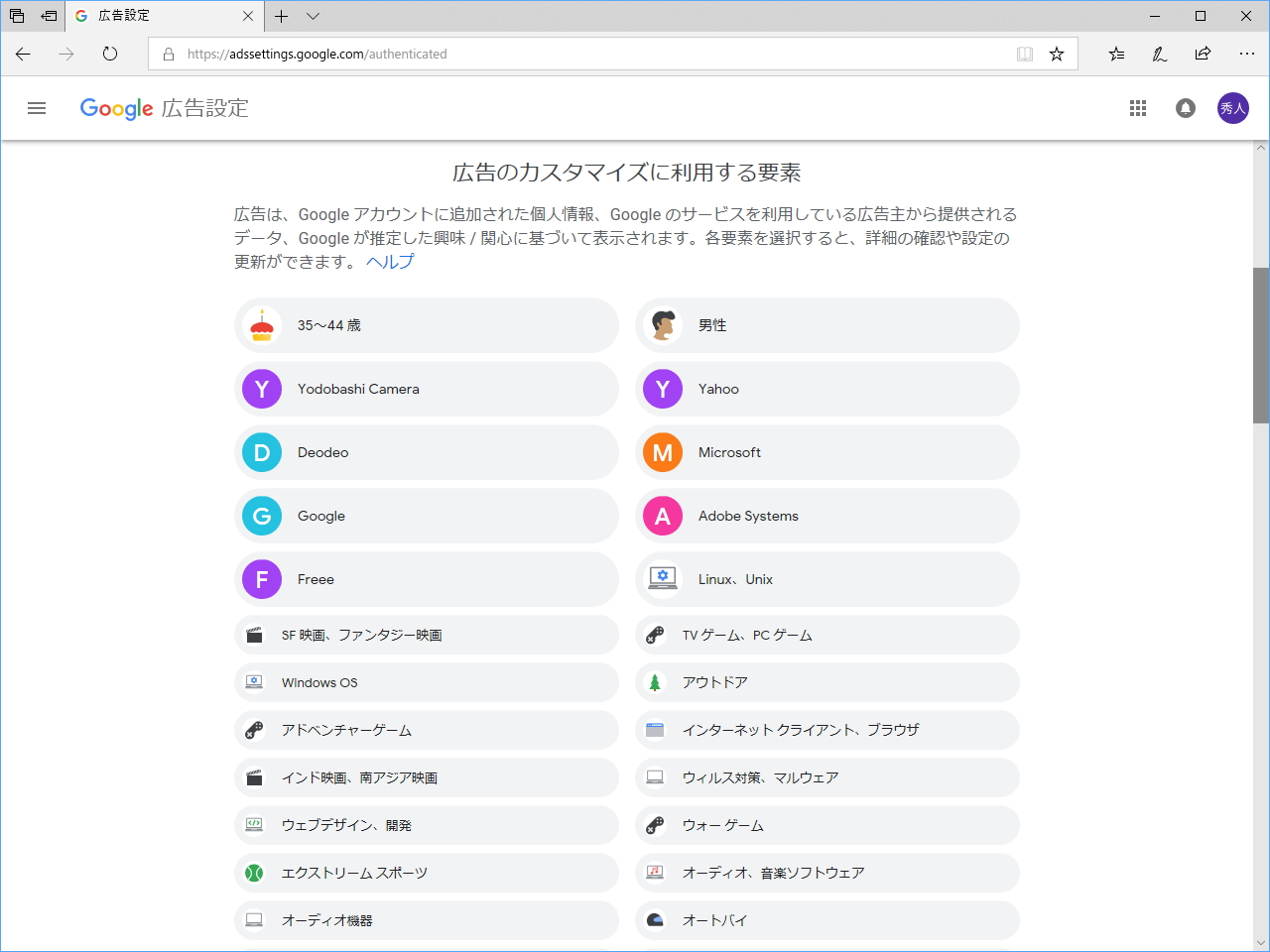Open the Windows OS interest
The width and height of the screenshot is (1270, 952).
coord(427,682)
